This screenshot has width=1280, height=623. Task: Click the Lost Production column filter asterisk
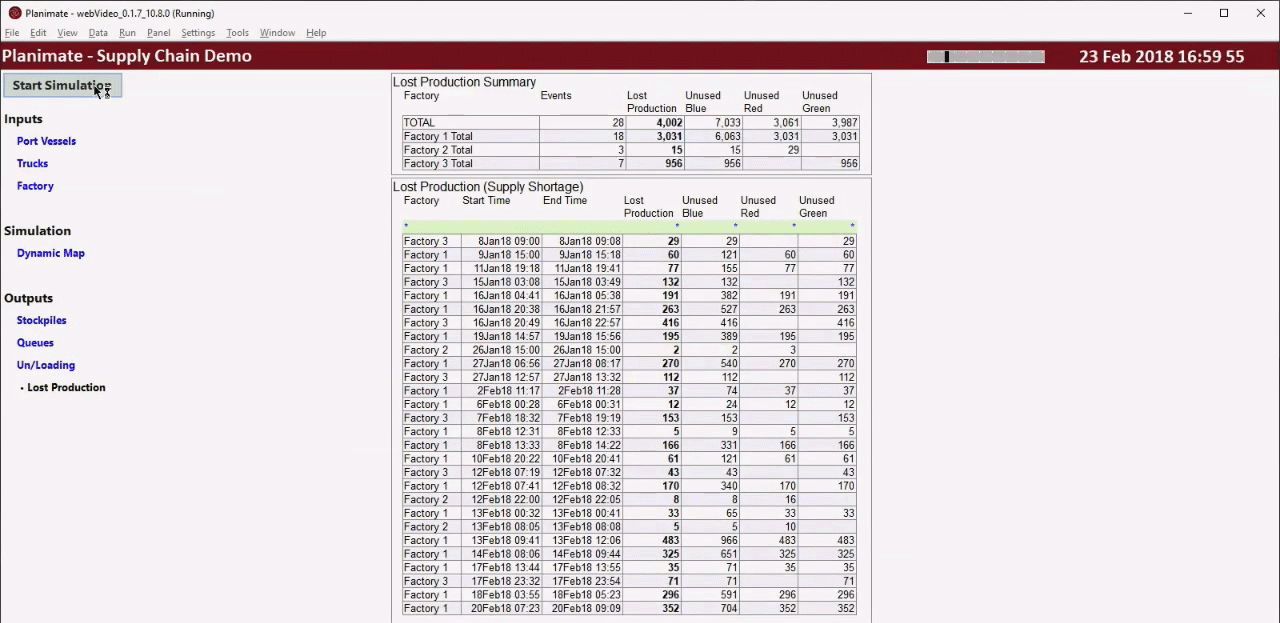(676, 227)
